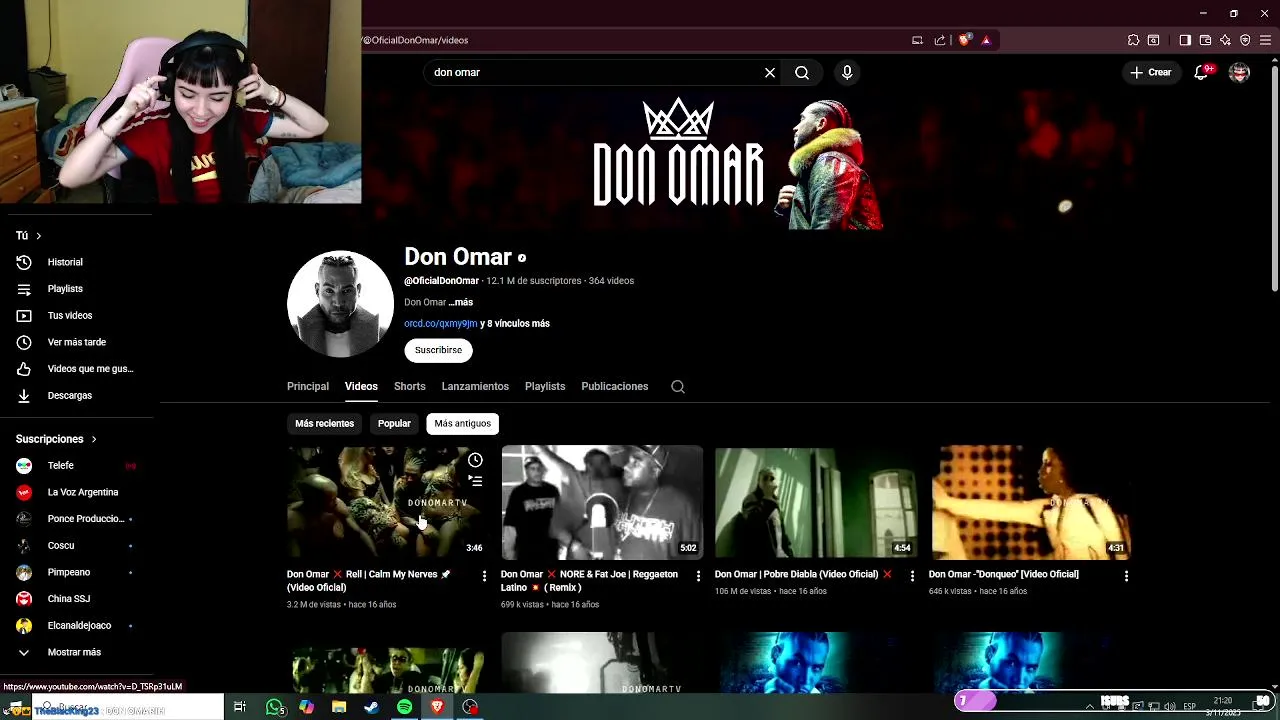Click Watch later clock on first thumbnail
This screenshot has width=1280, height=720.
click(475, 460)
